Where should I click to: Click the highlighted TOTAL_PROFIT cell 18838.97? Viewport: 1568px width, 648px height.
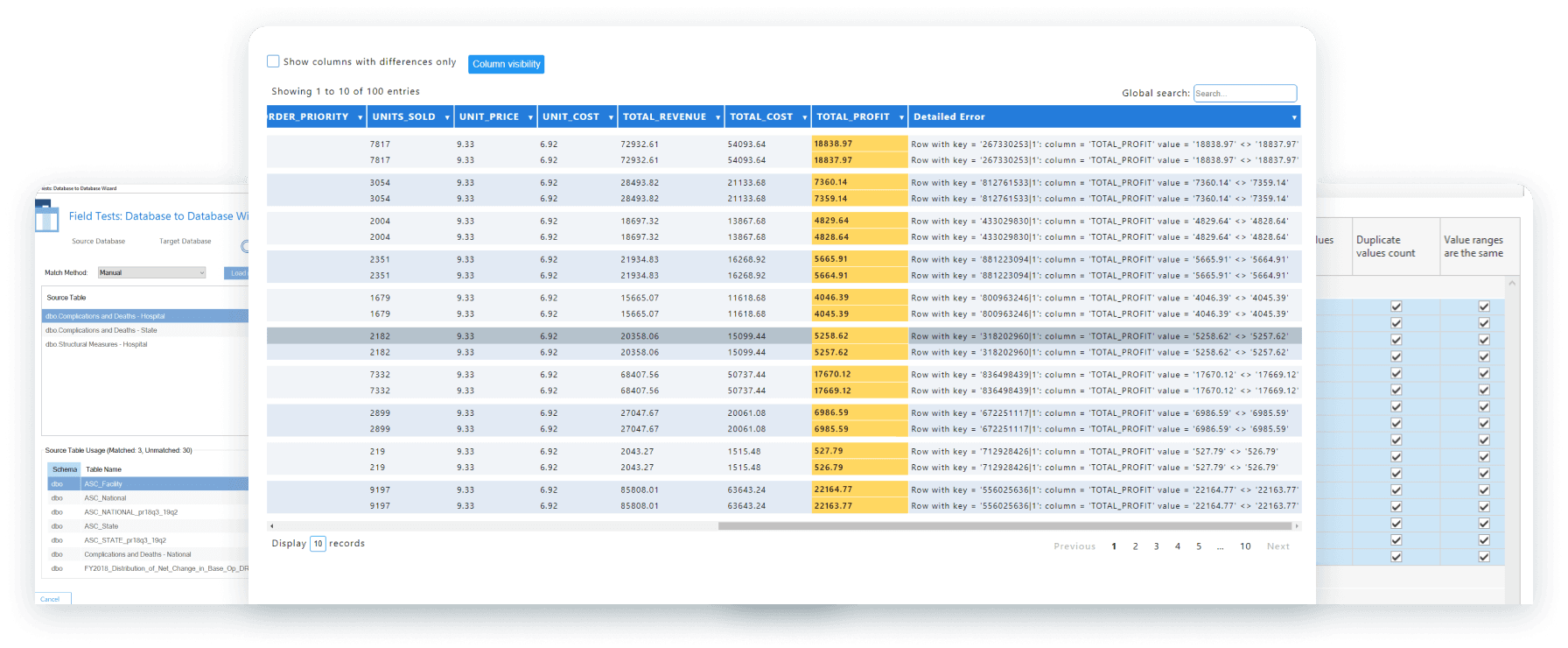[859, 144]
